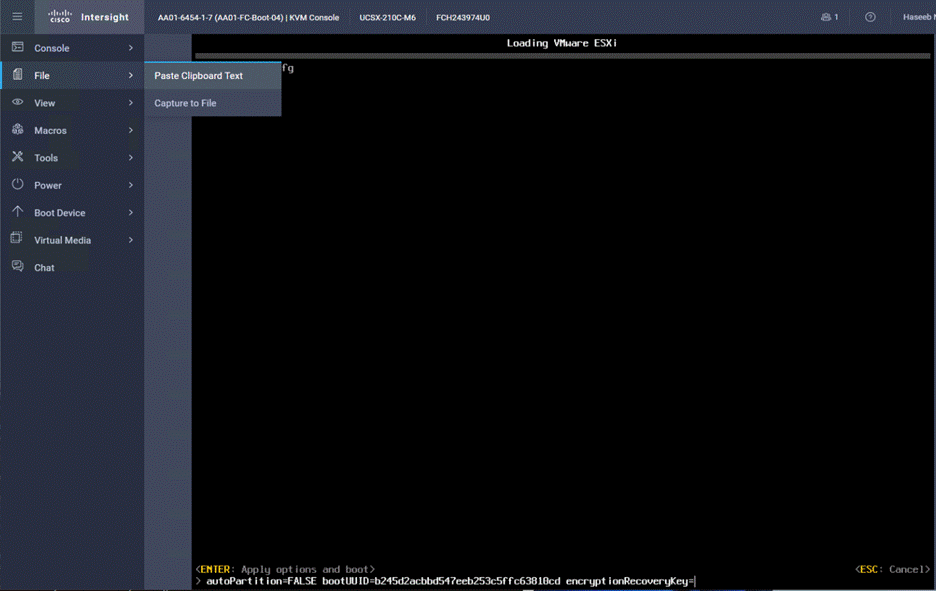Click the Macros icon
This screenshot has width=936, height=591.
point(16,130)
